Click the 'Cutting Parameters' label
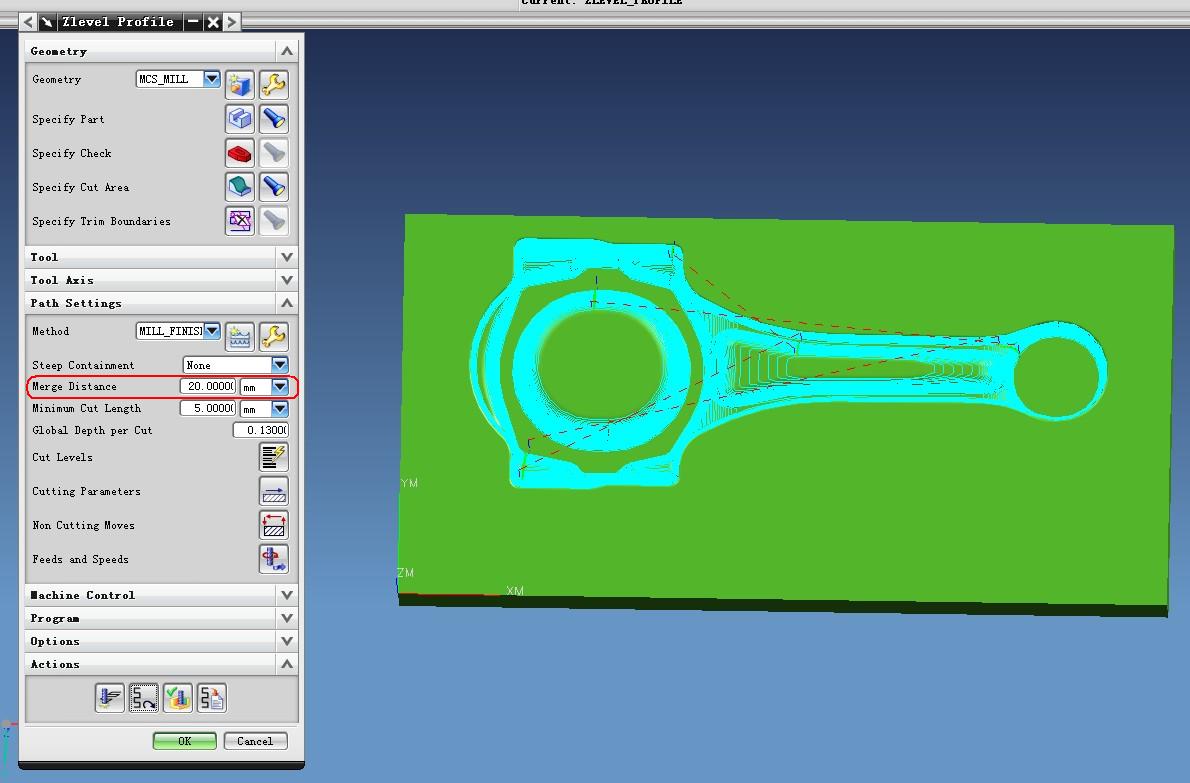Image resolution: width=1190 pixels, height=783 pixels. (x=87, y=492)
